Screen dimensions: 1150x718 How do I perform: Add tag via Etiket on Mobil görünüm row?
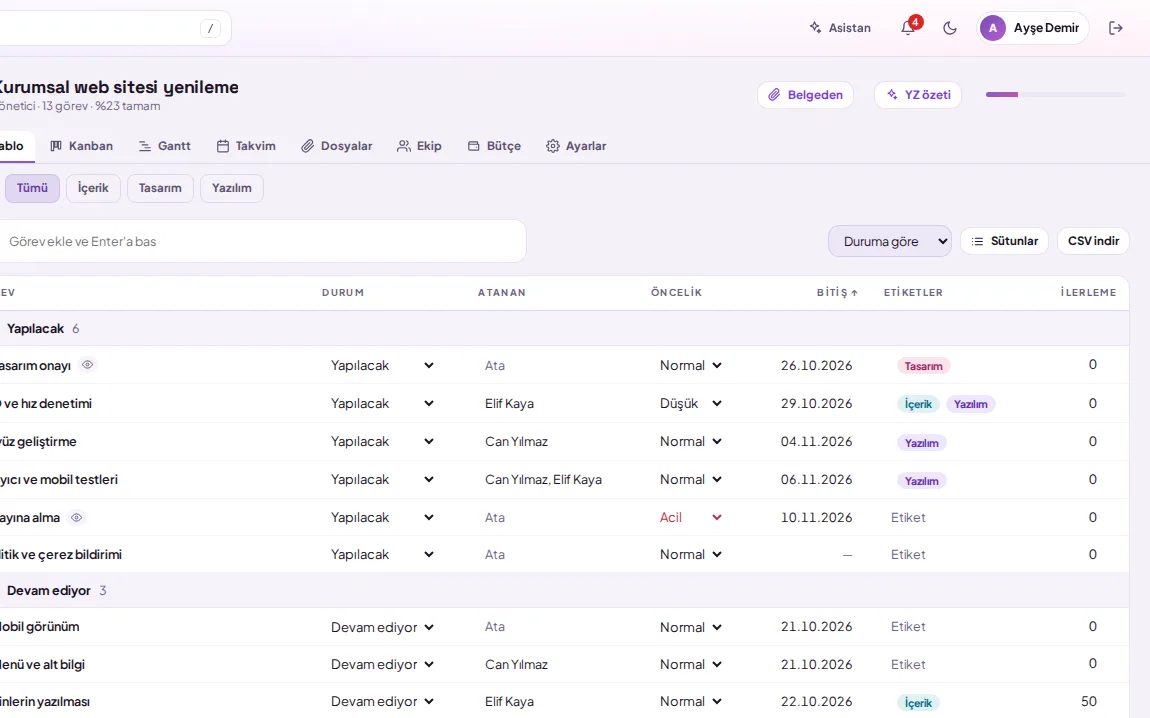pos(908,626)
